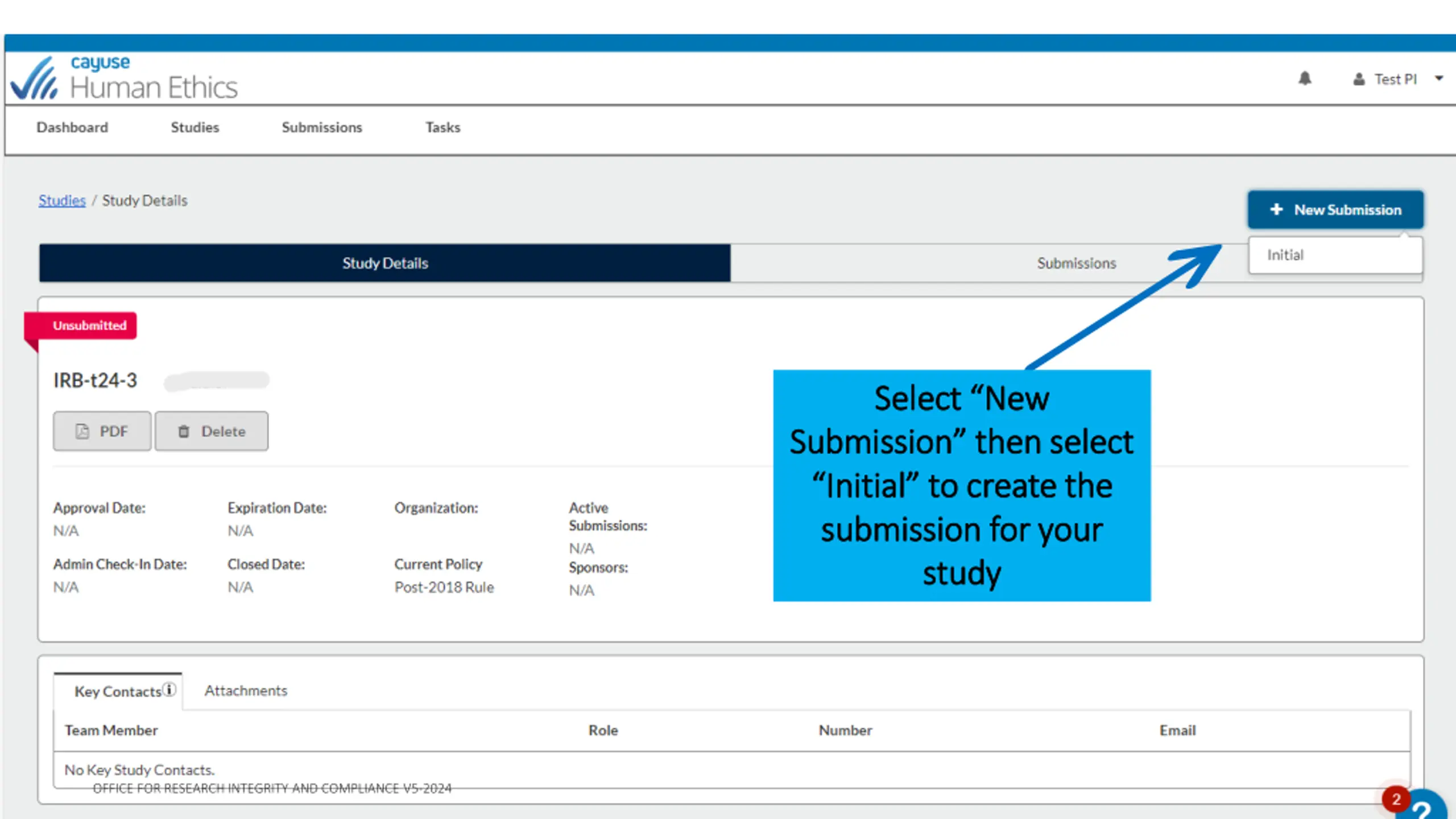The height and width of the screenshot is (819, 1456).
Task: Click the Unsubmitted status ribbon
Action: (80, 326)
